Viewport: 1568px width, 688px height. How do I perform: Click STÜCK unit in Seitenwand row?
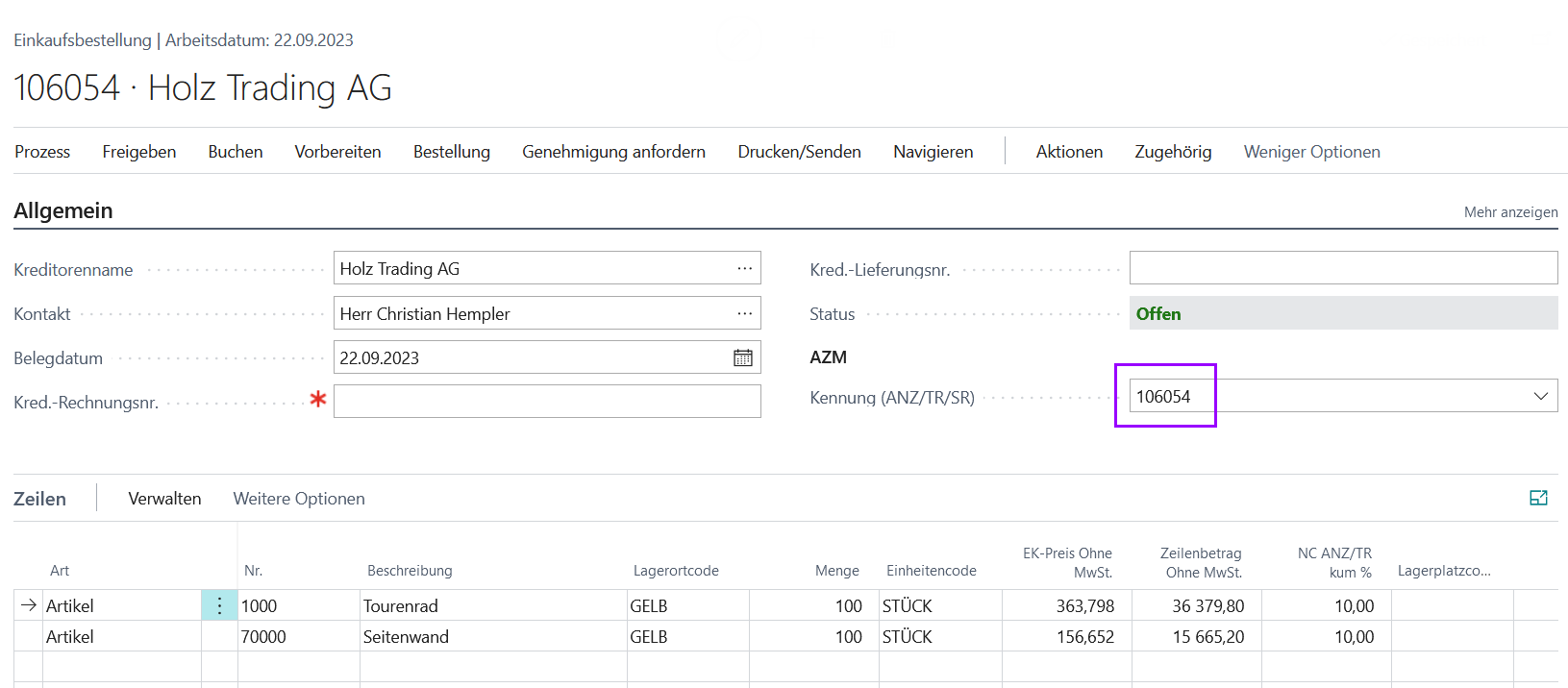940,636
